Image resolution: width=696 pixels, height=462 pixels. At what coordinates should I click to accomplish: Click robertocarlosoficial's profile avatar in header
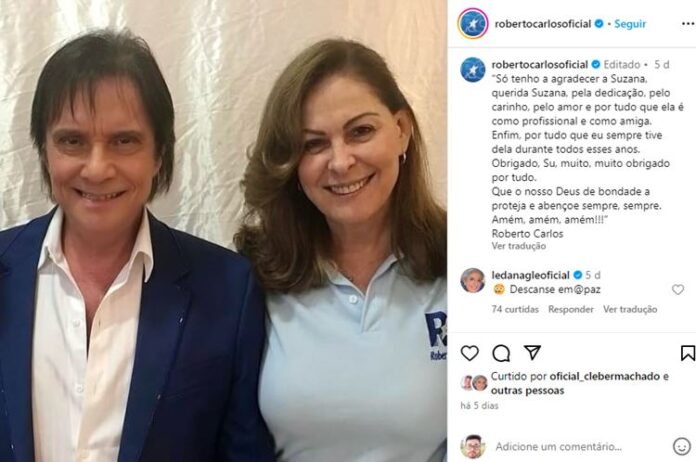[472, 23]
